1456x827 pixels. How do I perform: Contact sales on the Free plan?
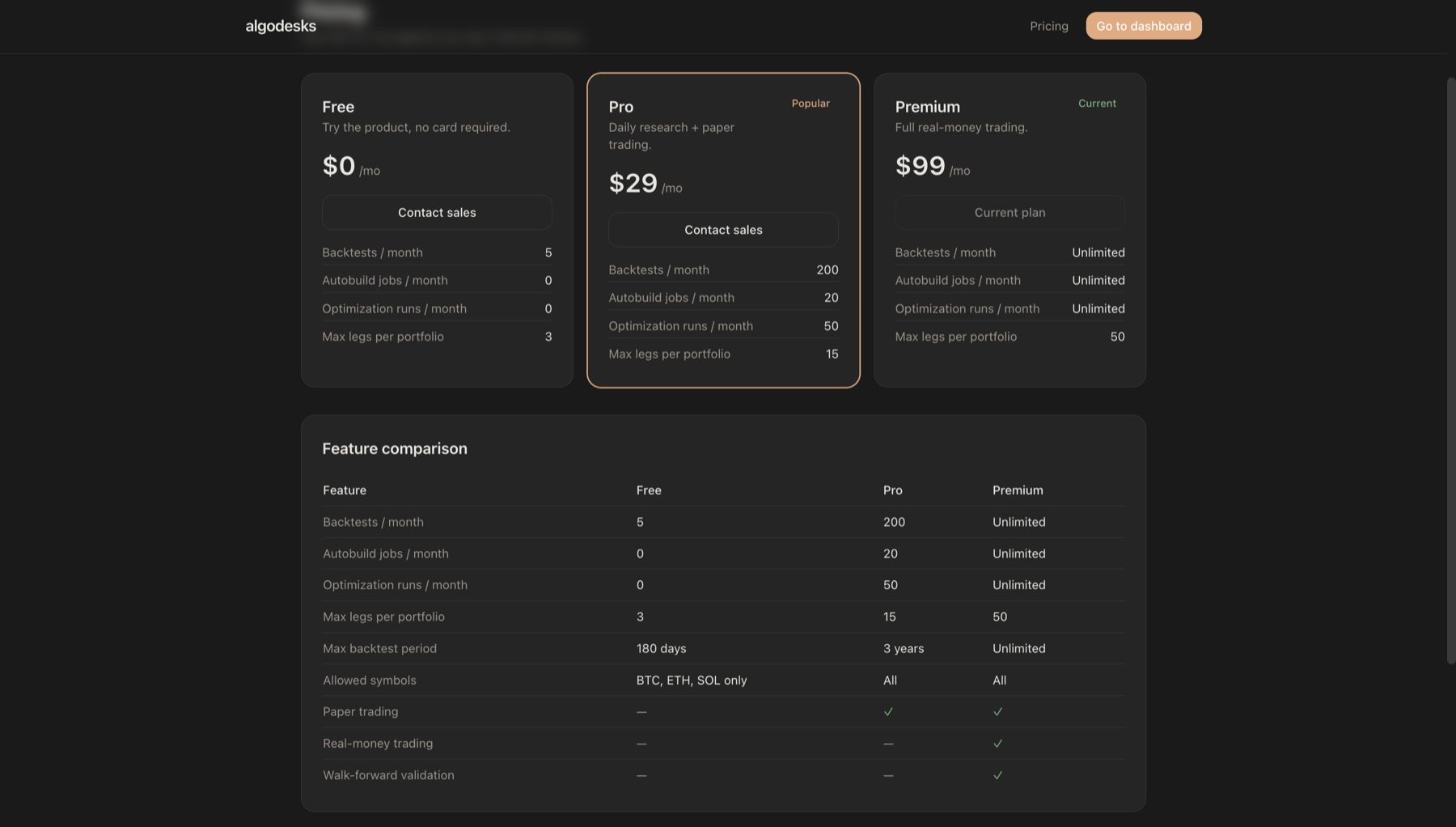coord(437,212)
